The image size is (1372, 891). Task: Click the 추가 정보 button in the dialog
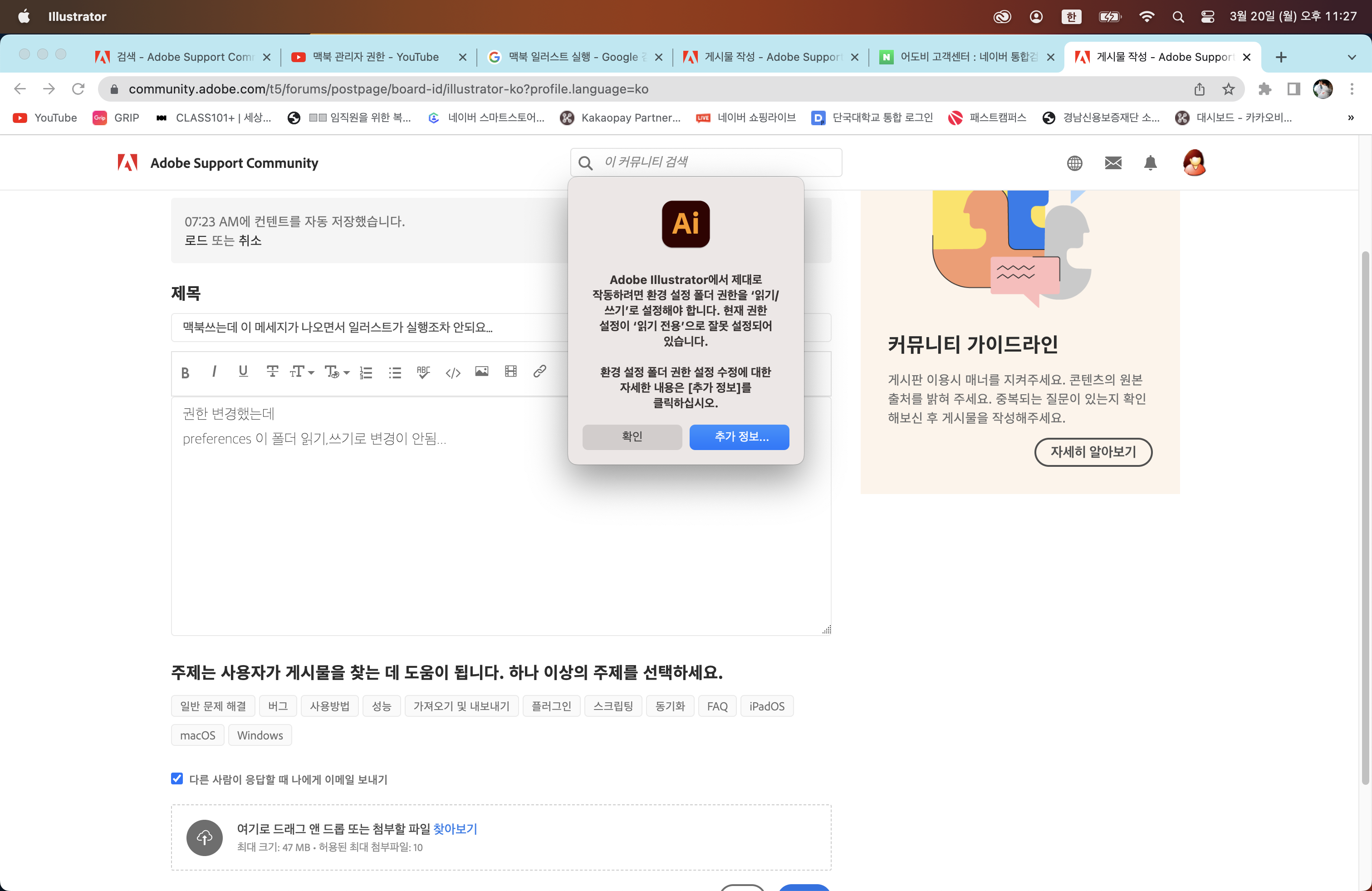click(740, 437)
